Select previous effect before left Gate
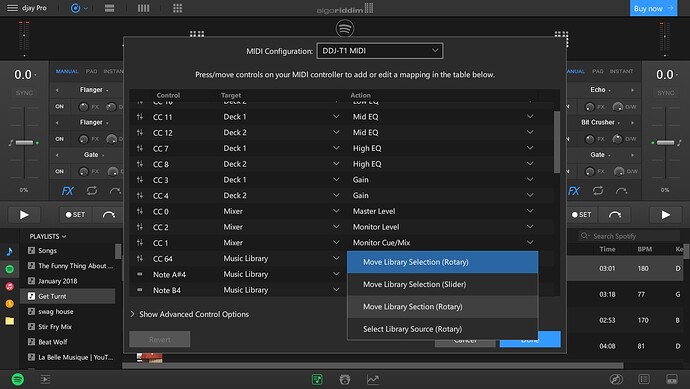Viewport: 690px width, 389px height. [x=57, y=155]
